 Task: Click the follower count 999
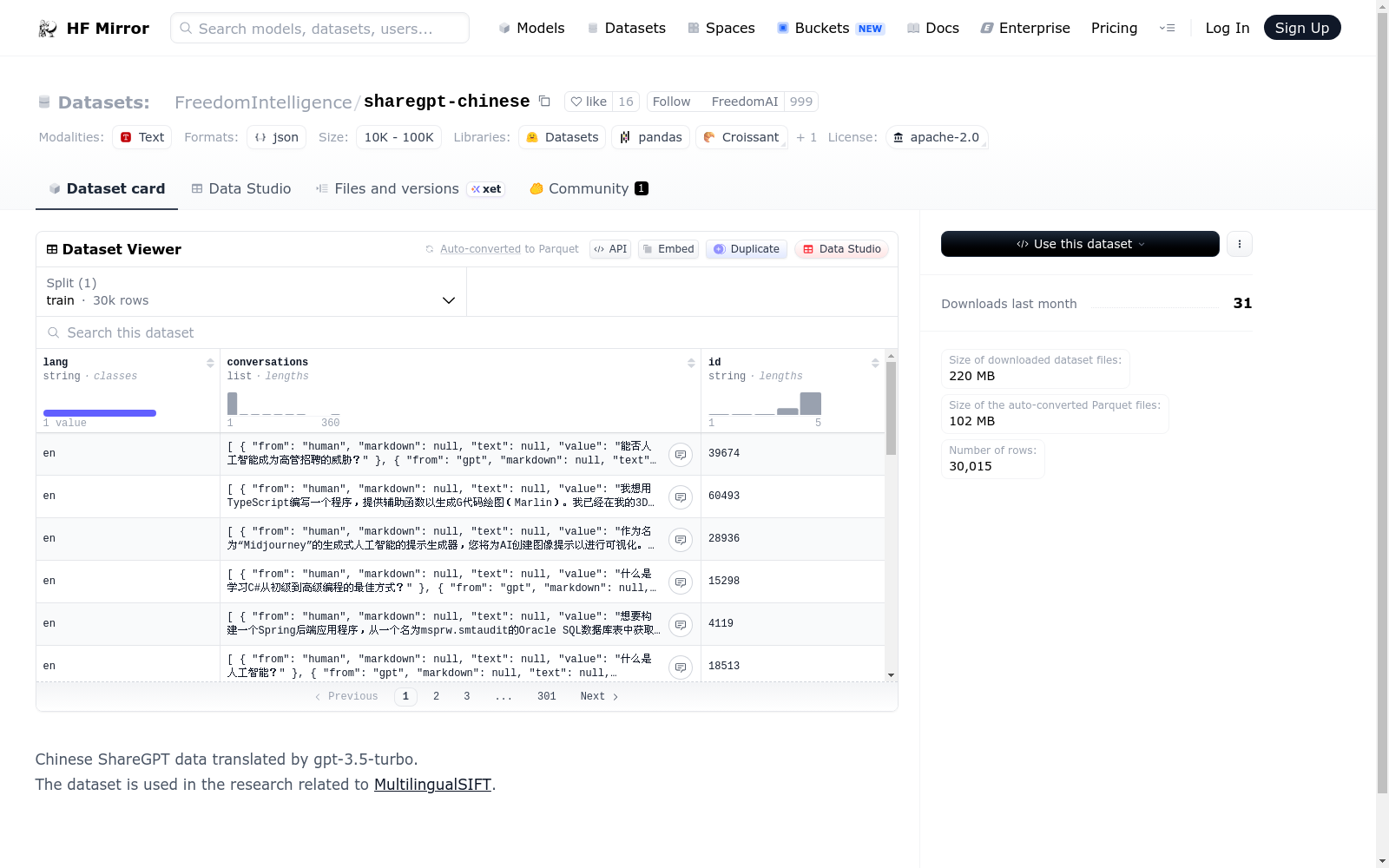[801, 102]
